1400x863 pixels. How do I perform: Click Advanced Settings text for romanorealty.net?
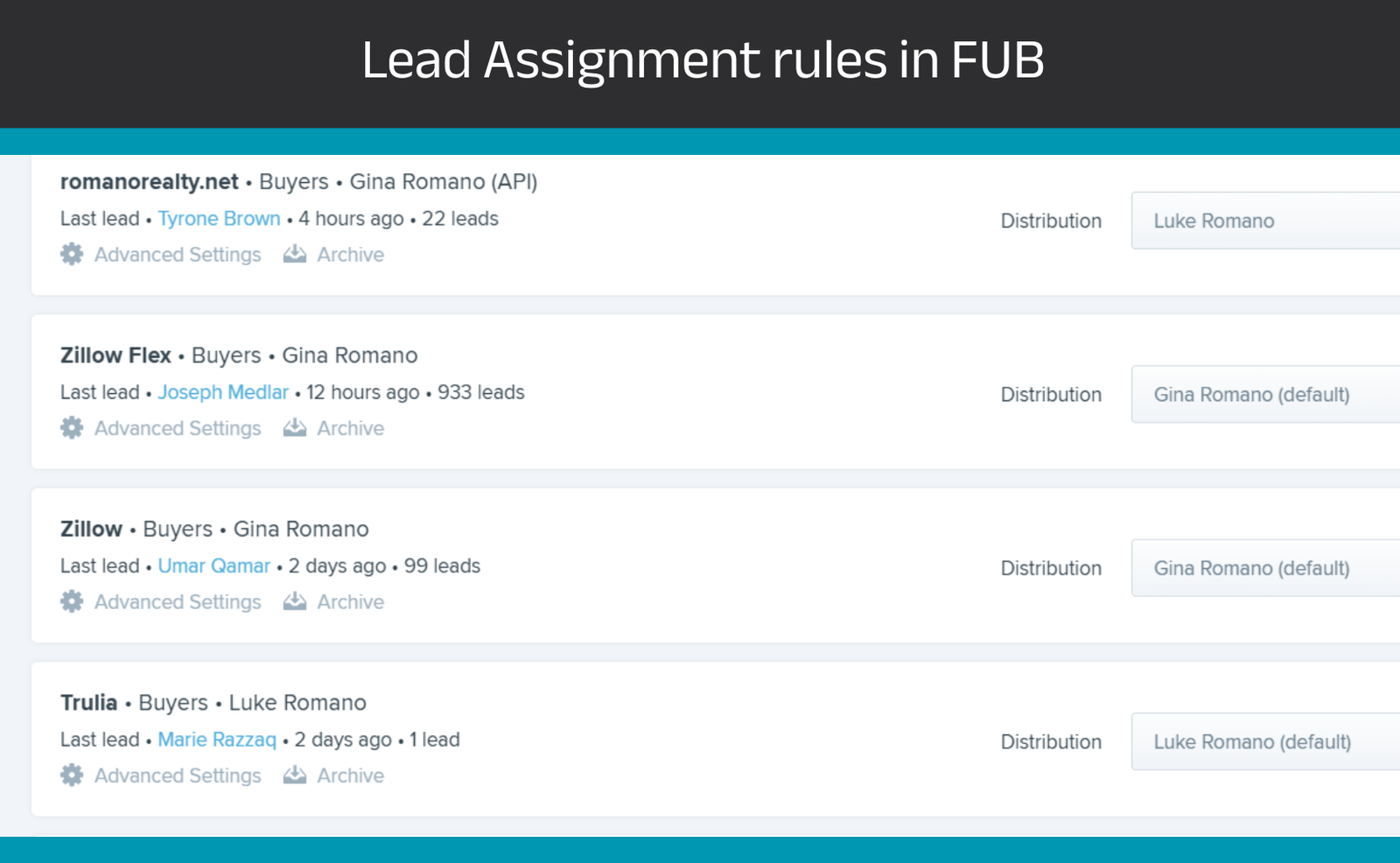coord(178,255)
